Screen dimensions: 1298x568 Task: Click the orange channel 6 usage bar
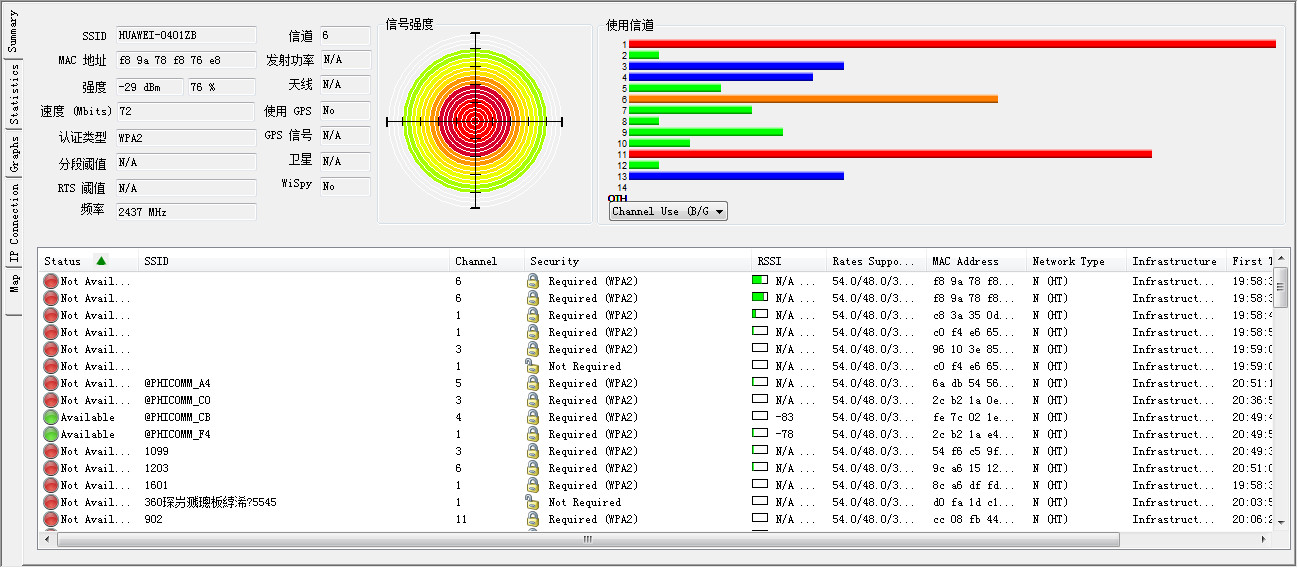click(812, 99)
